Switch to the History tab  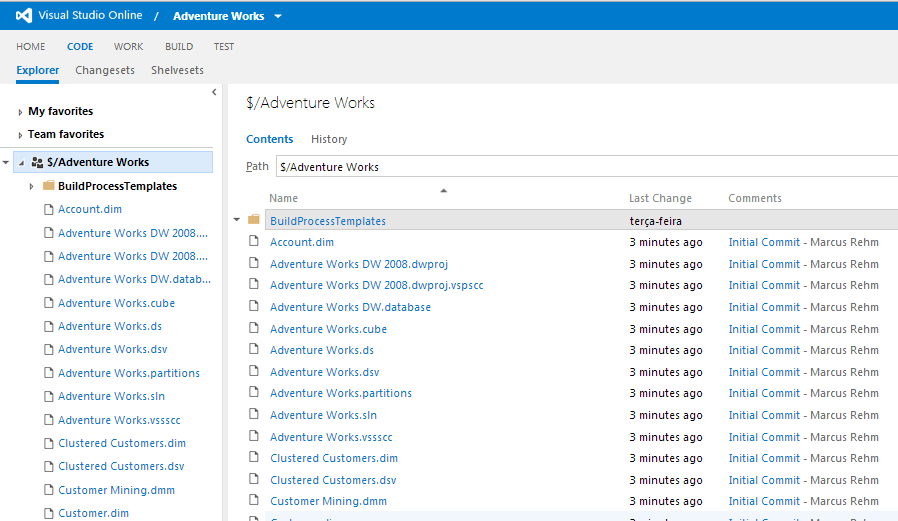coord(329,139)
